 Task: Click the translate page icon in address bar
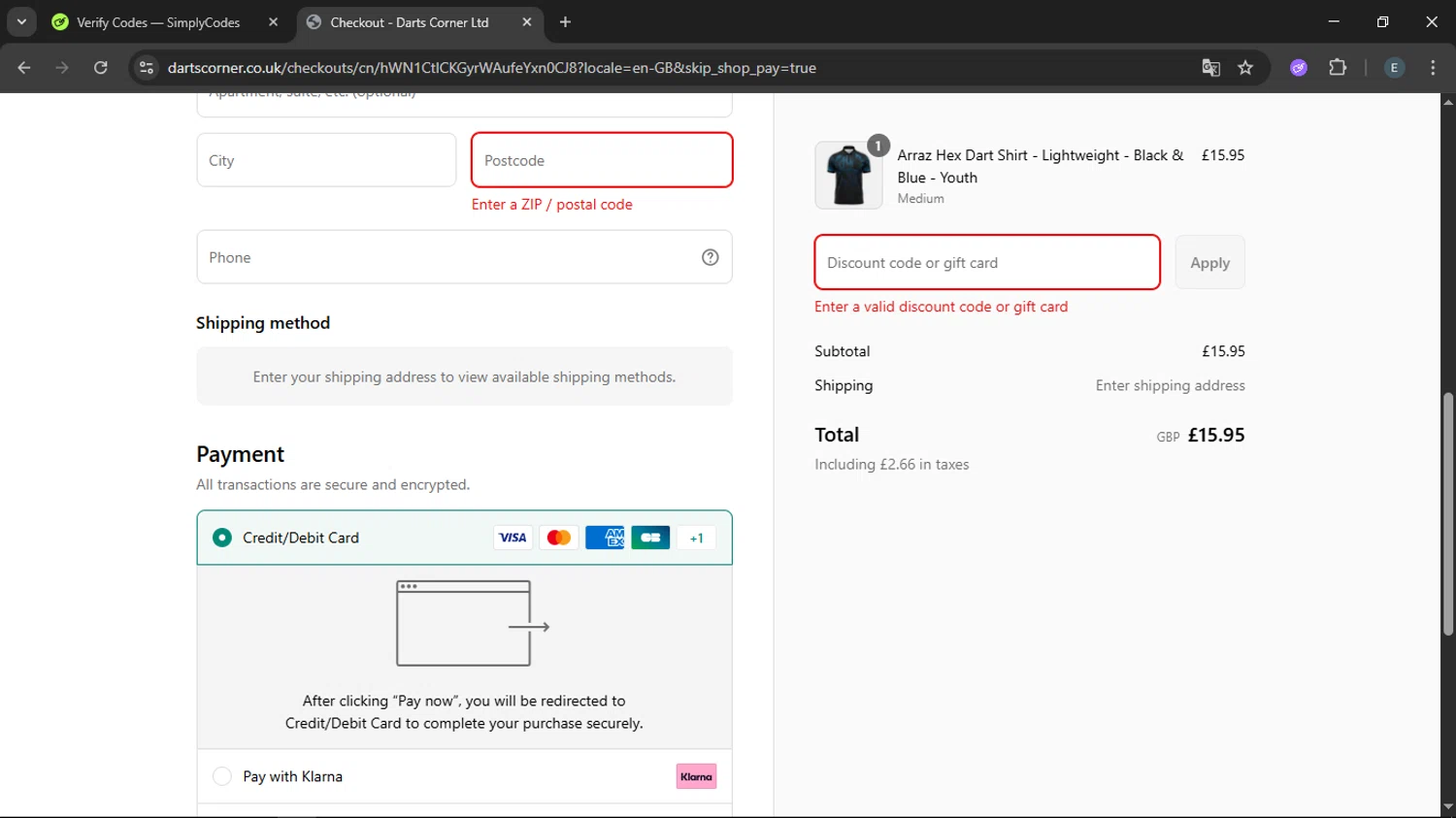pyautogui.click(x=1210, y=68)
